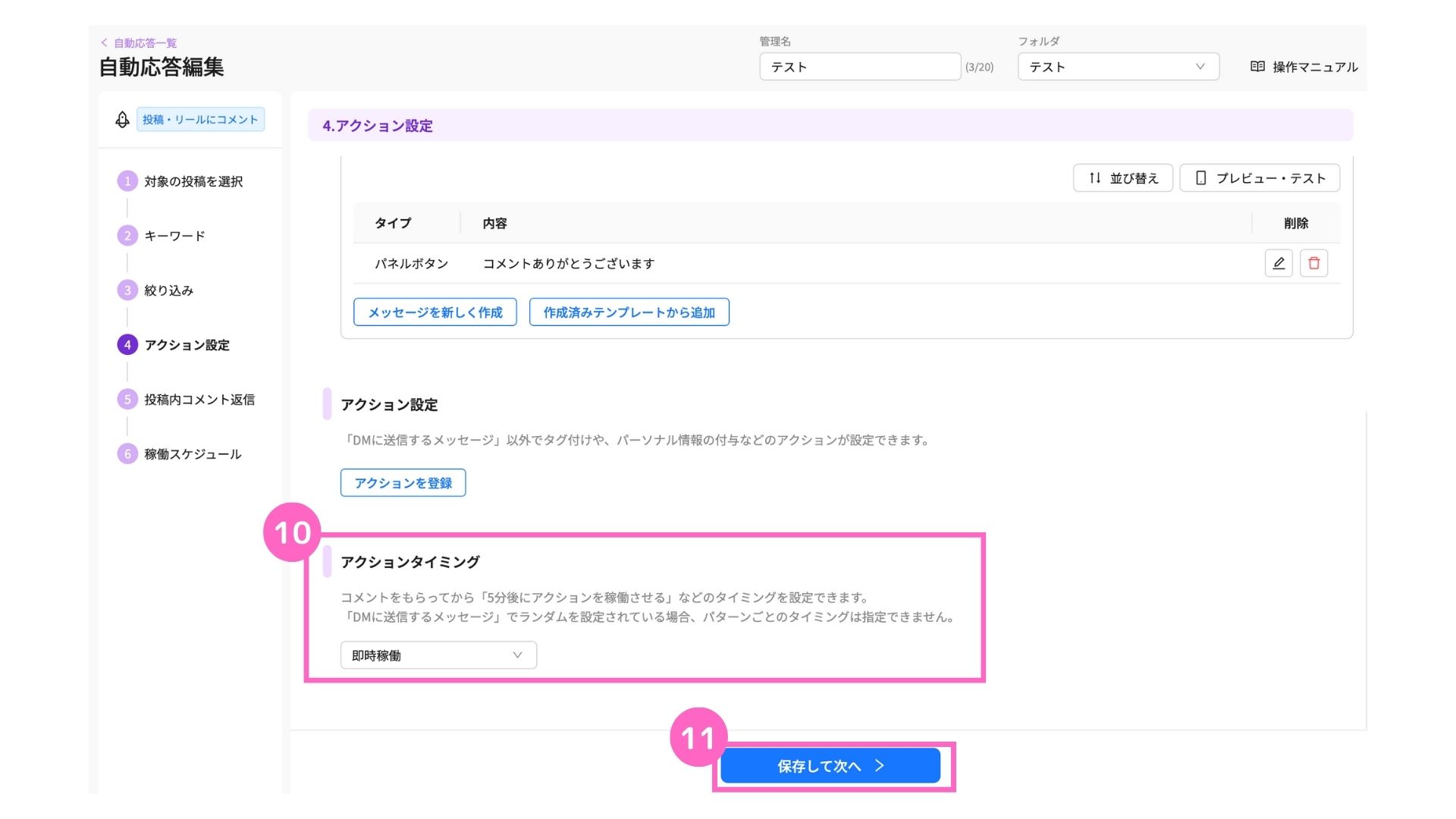Open the 即時稼働 timing dropdown
The height and width of the screenshot is (819, 1456).
(438, 655)
